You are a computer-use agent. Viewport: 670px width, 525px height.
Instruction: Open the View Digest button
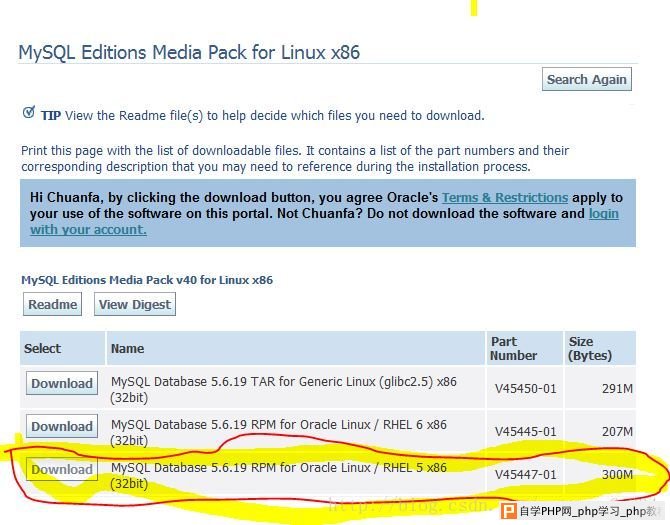tap(135, 304)
